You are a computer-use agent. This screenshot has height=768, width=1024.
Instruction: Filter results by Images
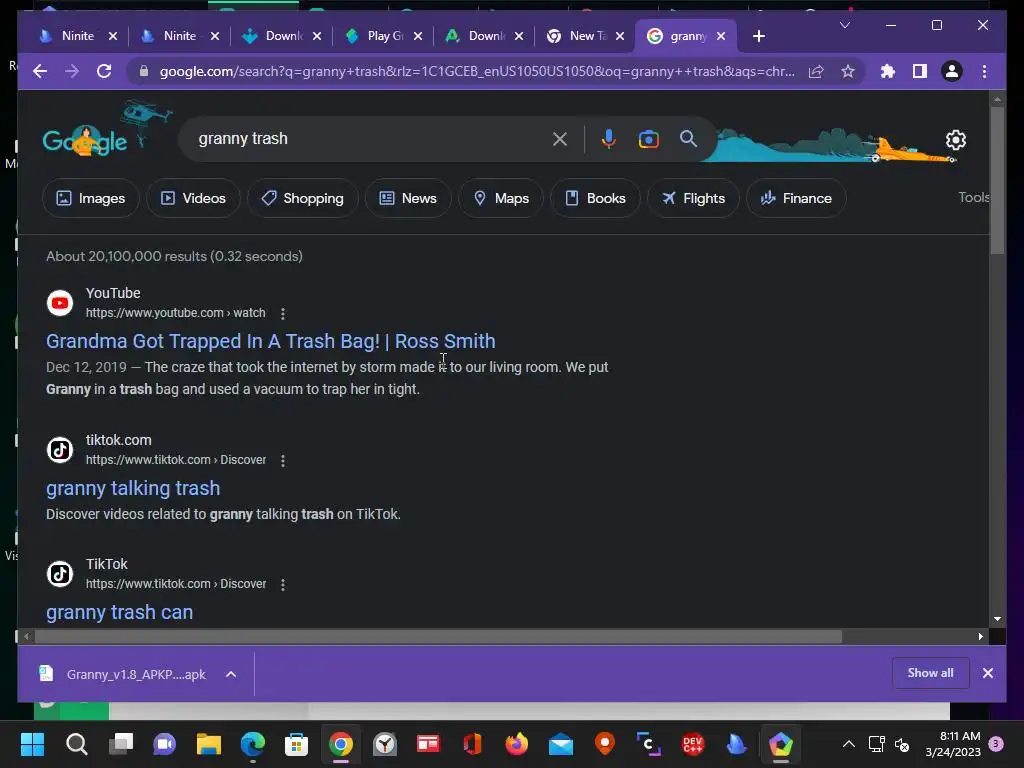coord(91,198)
